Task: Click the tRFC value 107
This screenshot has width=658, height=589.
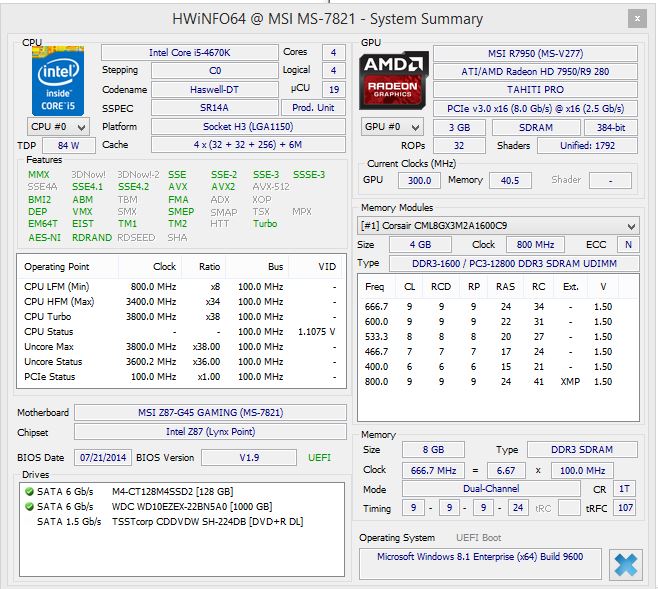Action: [x=625, y=508]
